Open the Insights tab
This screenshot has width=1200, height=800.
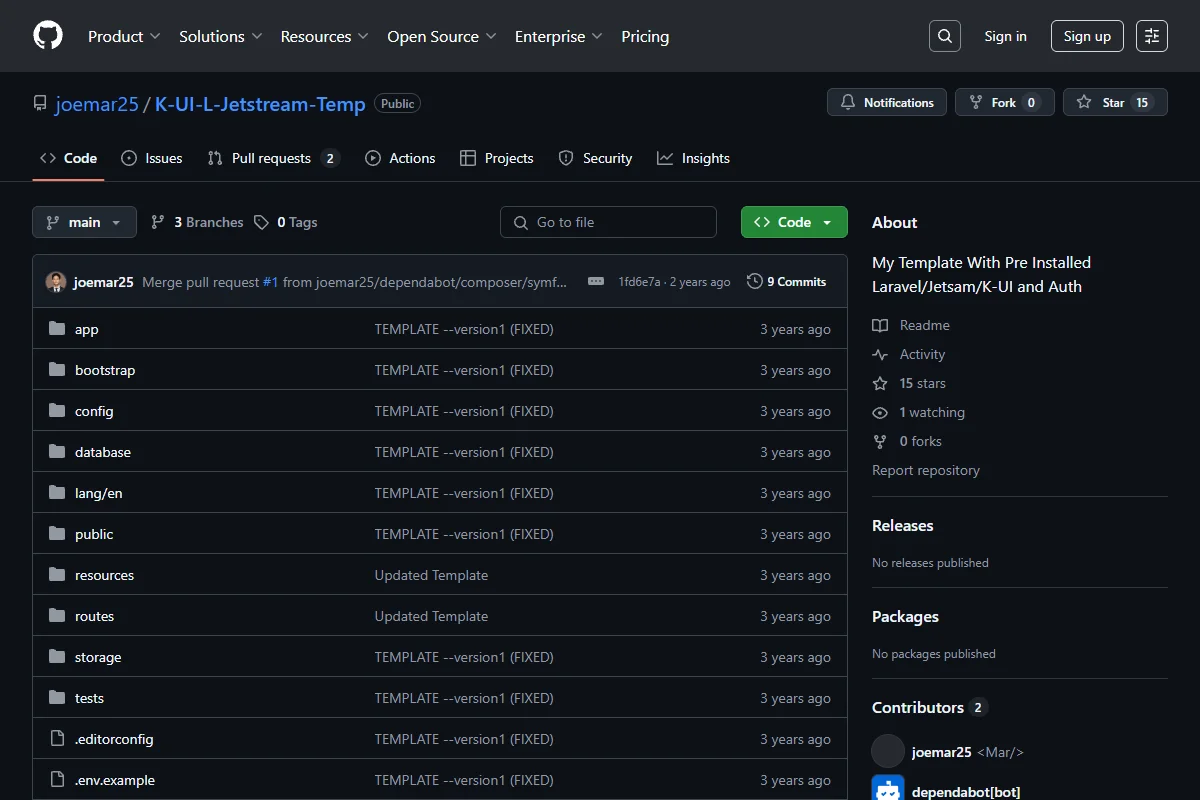(693, 158)
